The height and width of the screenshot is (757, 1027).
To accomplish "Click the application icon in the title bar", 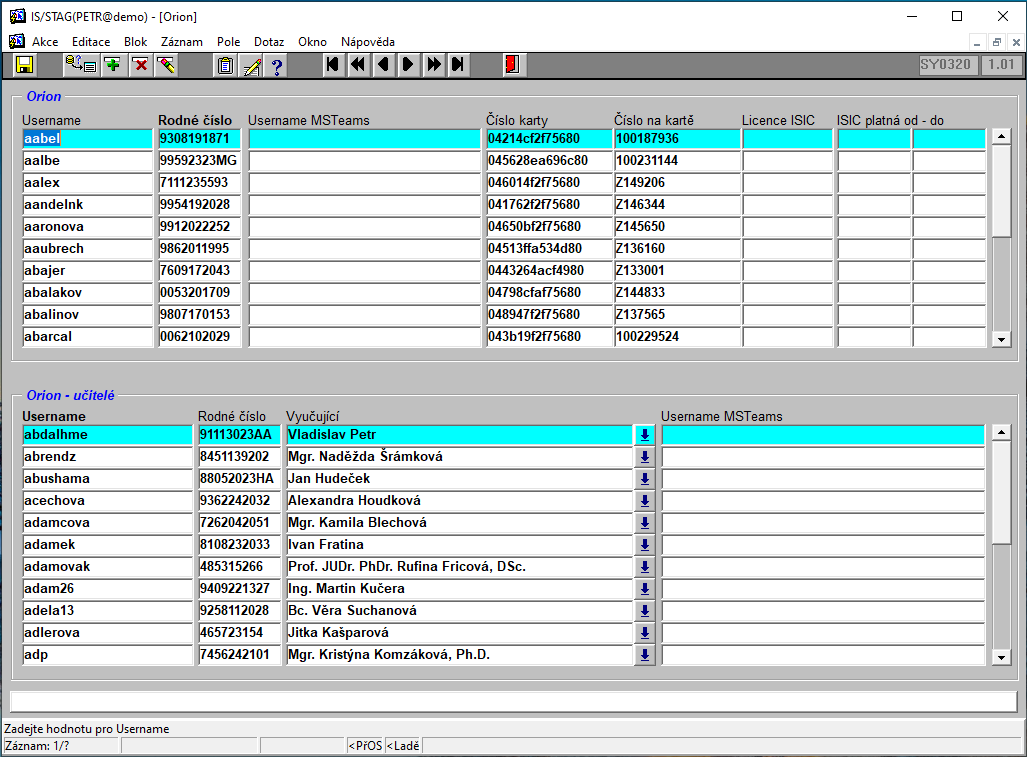I will (x=17, y=16).
